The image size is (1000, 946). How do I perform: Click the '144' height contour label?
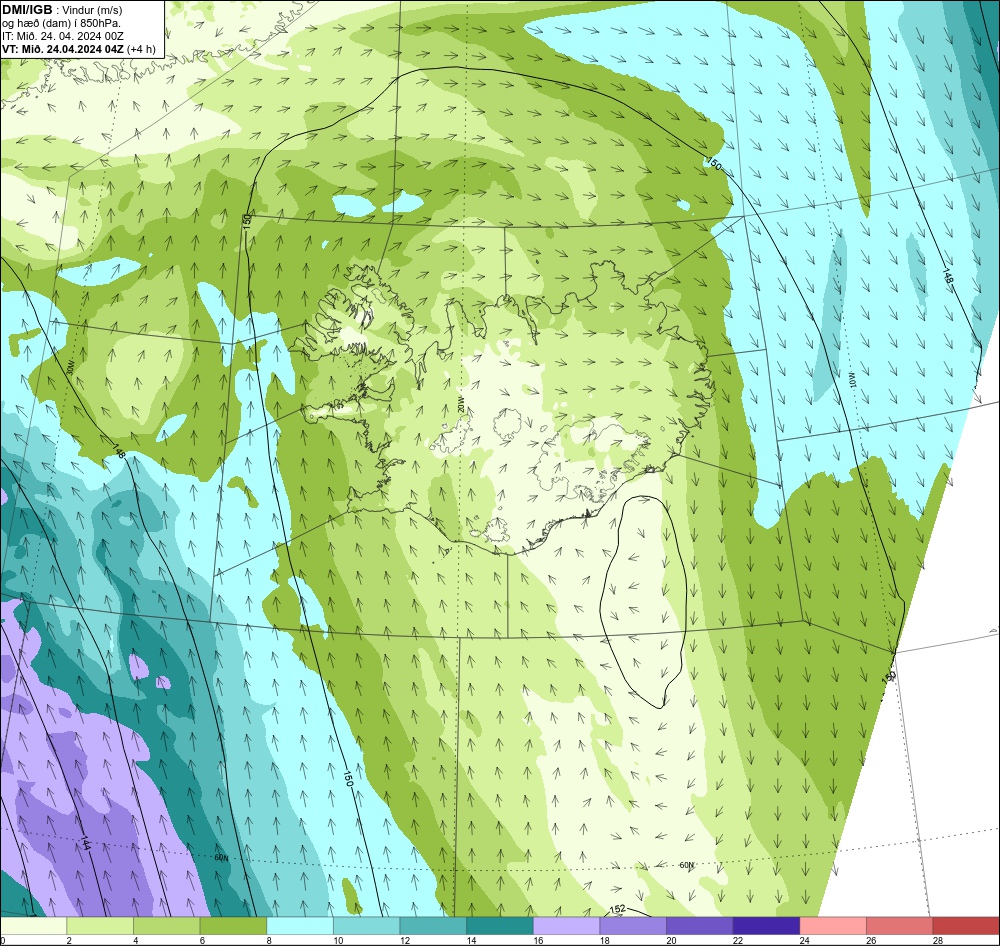85,843
